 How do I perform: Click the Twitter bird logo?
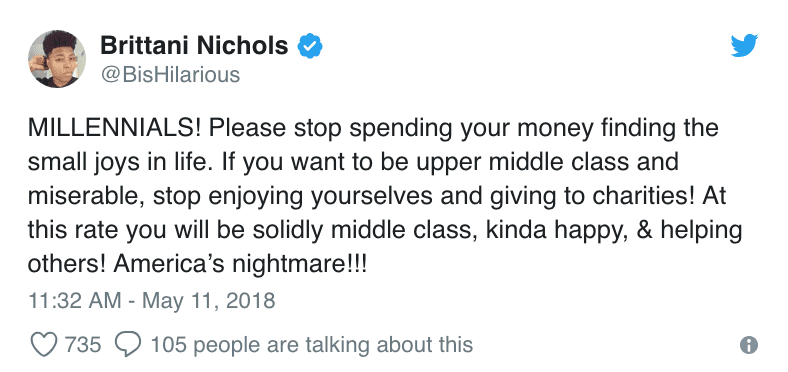(744, 46)
